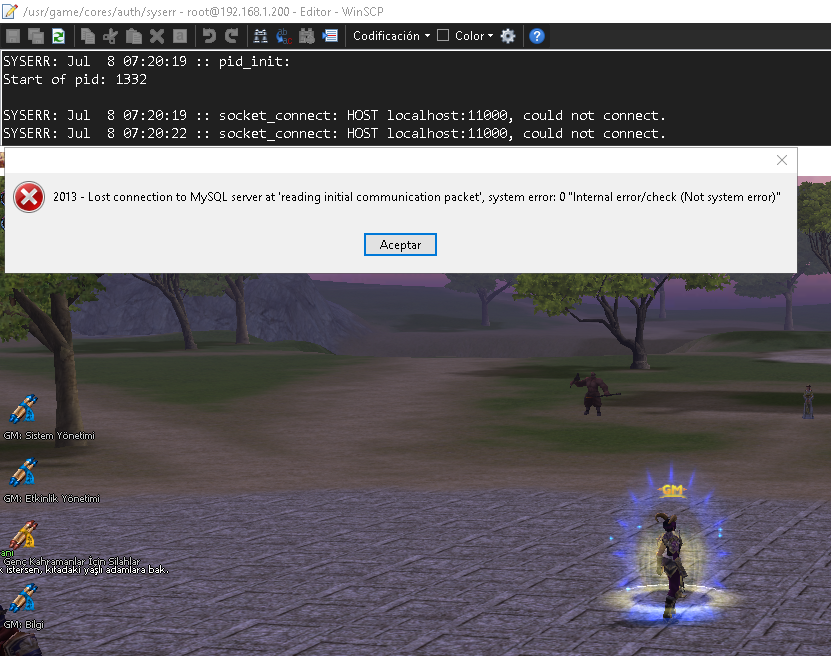The height and width of the screenshot is (656, 831).
Task: Open the Replace text icon
Action: click(284, 36)
